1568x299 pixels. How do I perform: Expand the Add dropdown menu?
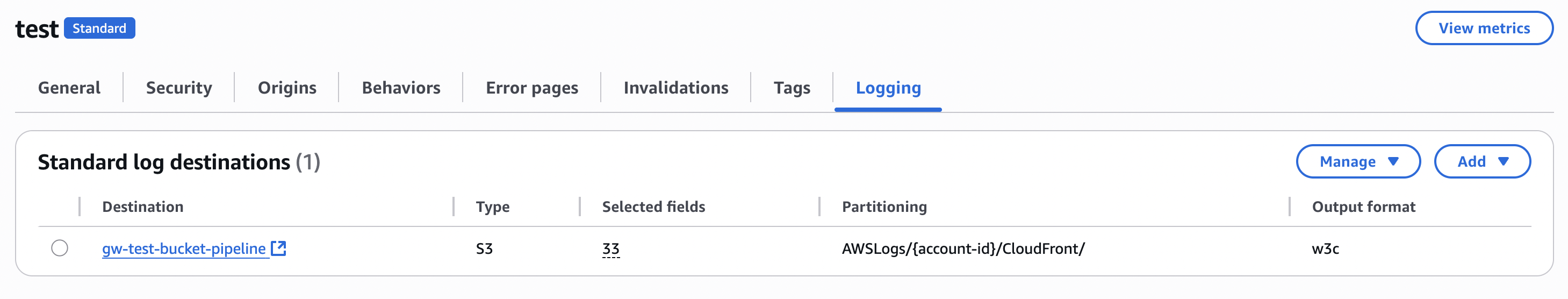pyautogui.click(x=1481, y=161)
